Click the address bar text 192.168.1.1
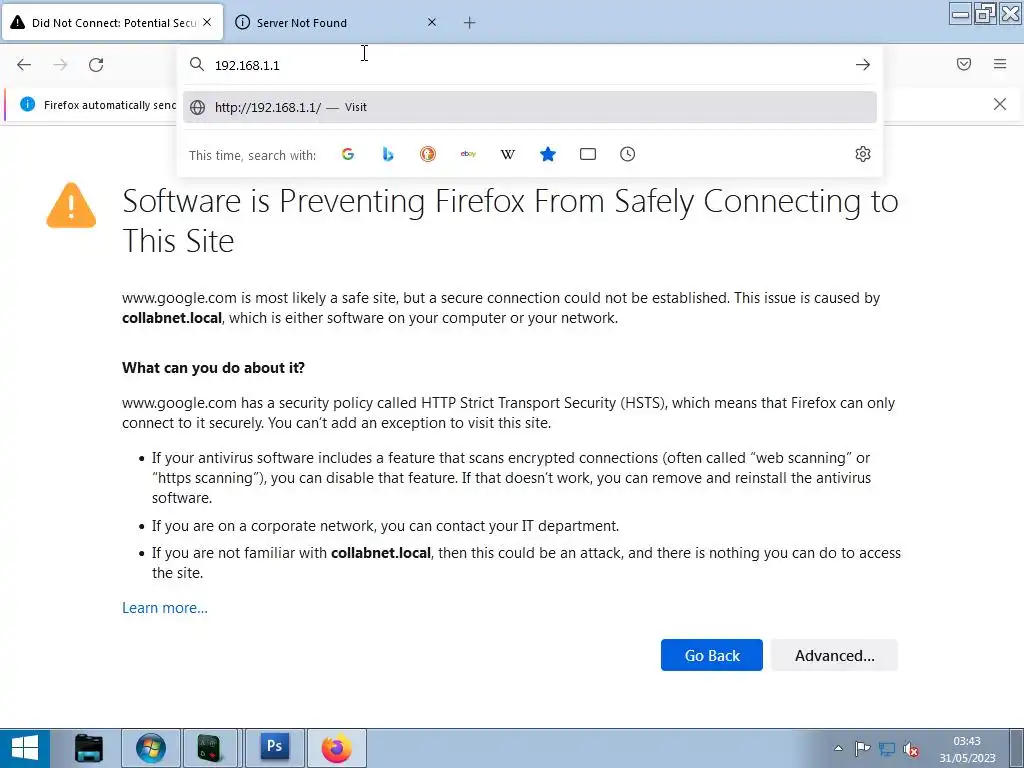The width and height of the screenshot is (1024, 768). click(247, 65)
